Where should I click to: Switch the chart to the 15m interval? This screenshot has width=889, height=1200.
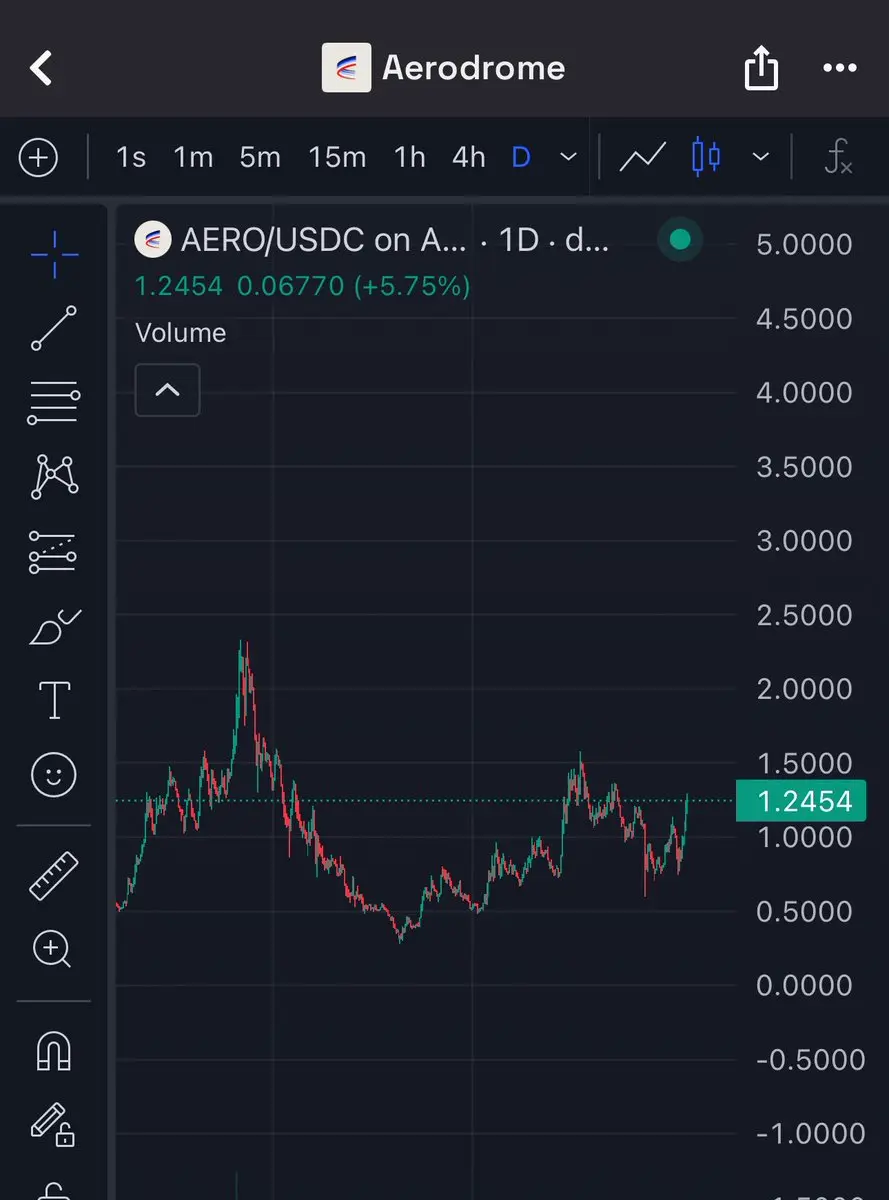(x=337, y=157)
